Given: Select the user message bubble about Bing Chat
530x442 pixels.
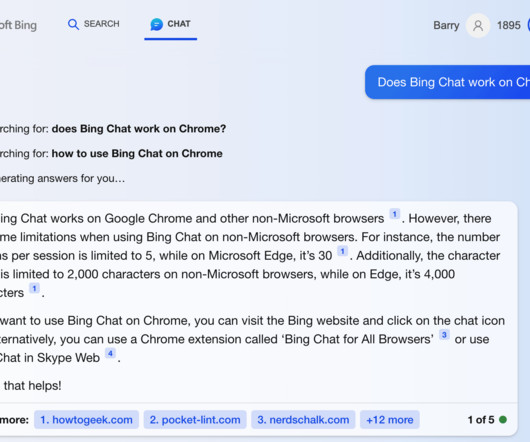Looking at the screenshot, I should coord(448,82).
